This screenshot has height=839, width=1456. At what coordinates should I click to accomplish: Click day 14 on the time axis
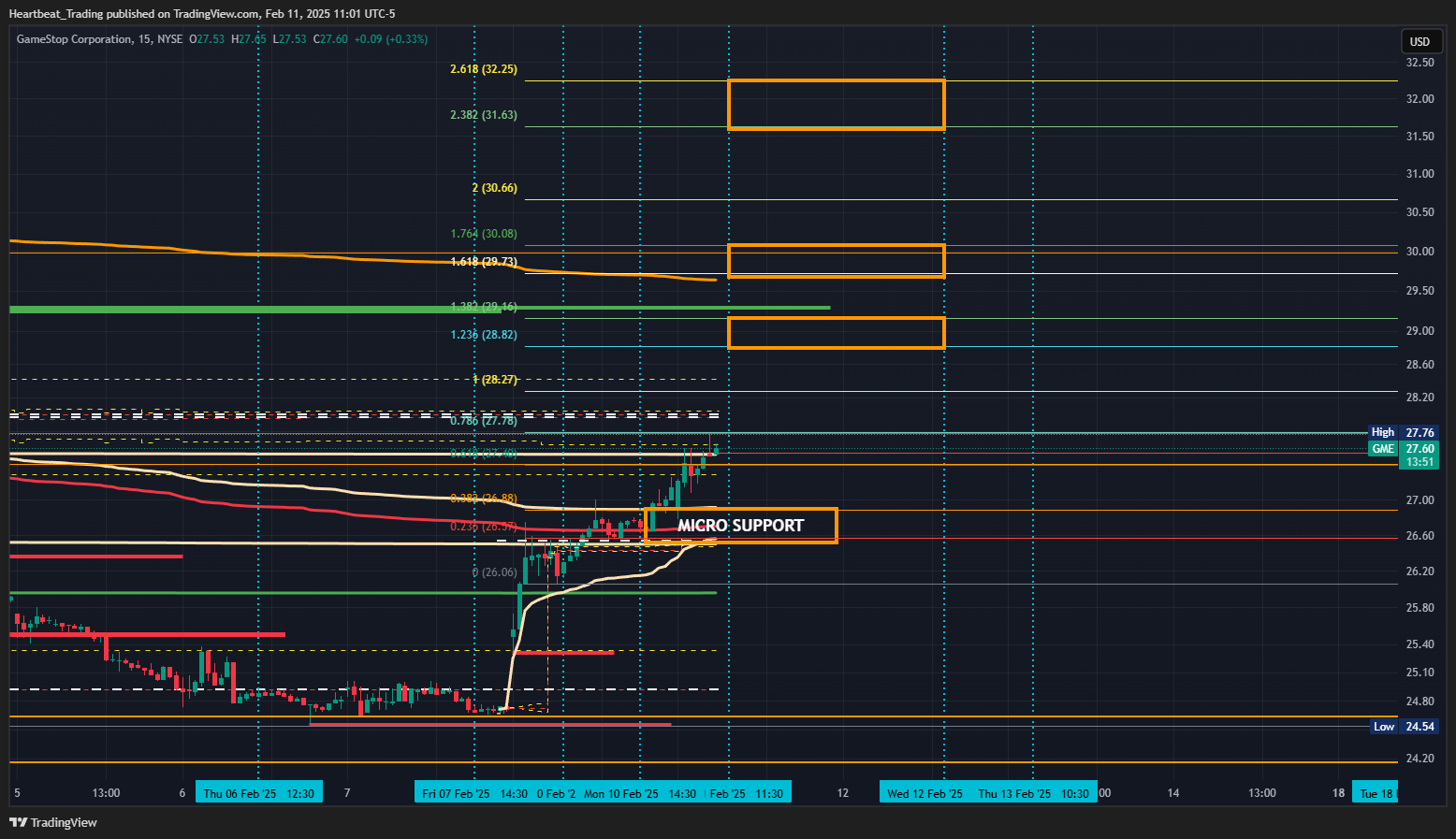1173,793
